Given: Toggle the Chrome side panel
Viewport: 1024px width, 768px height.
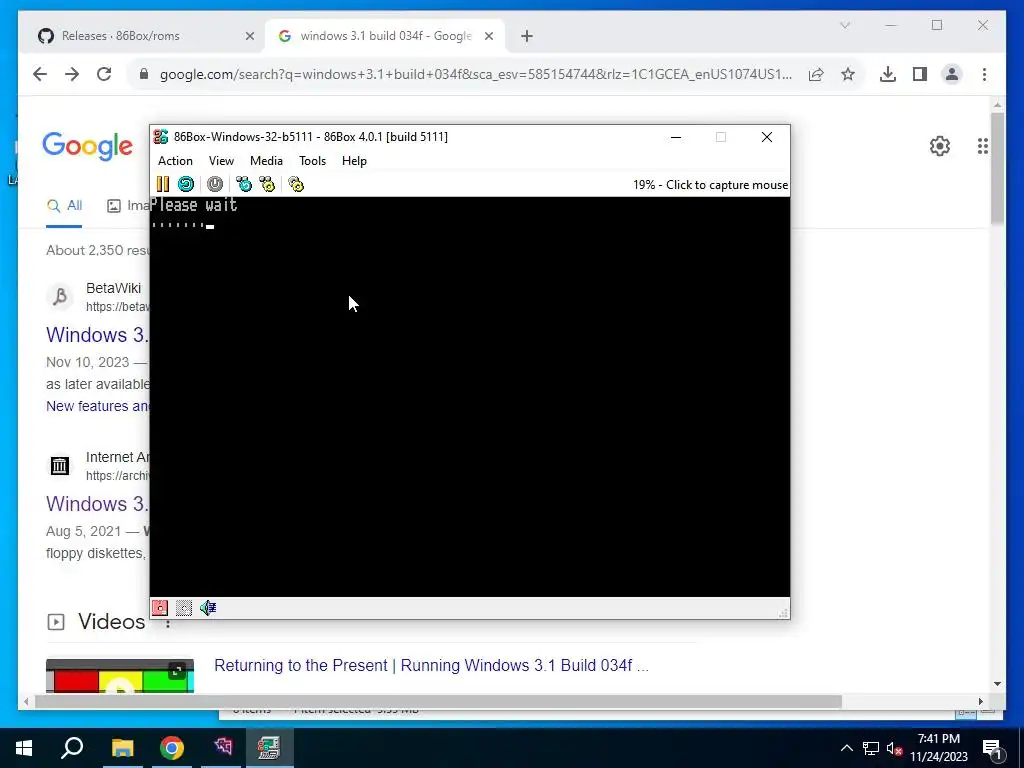Looking at the screenshot, I should click(920, 74).
